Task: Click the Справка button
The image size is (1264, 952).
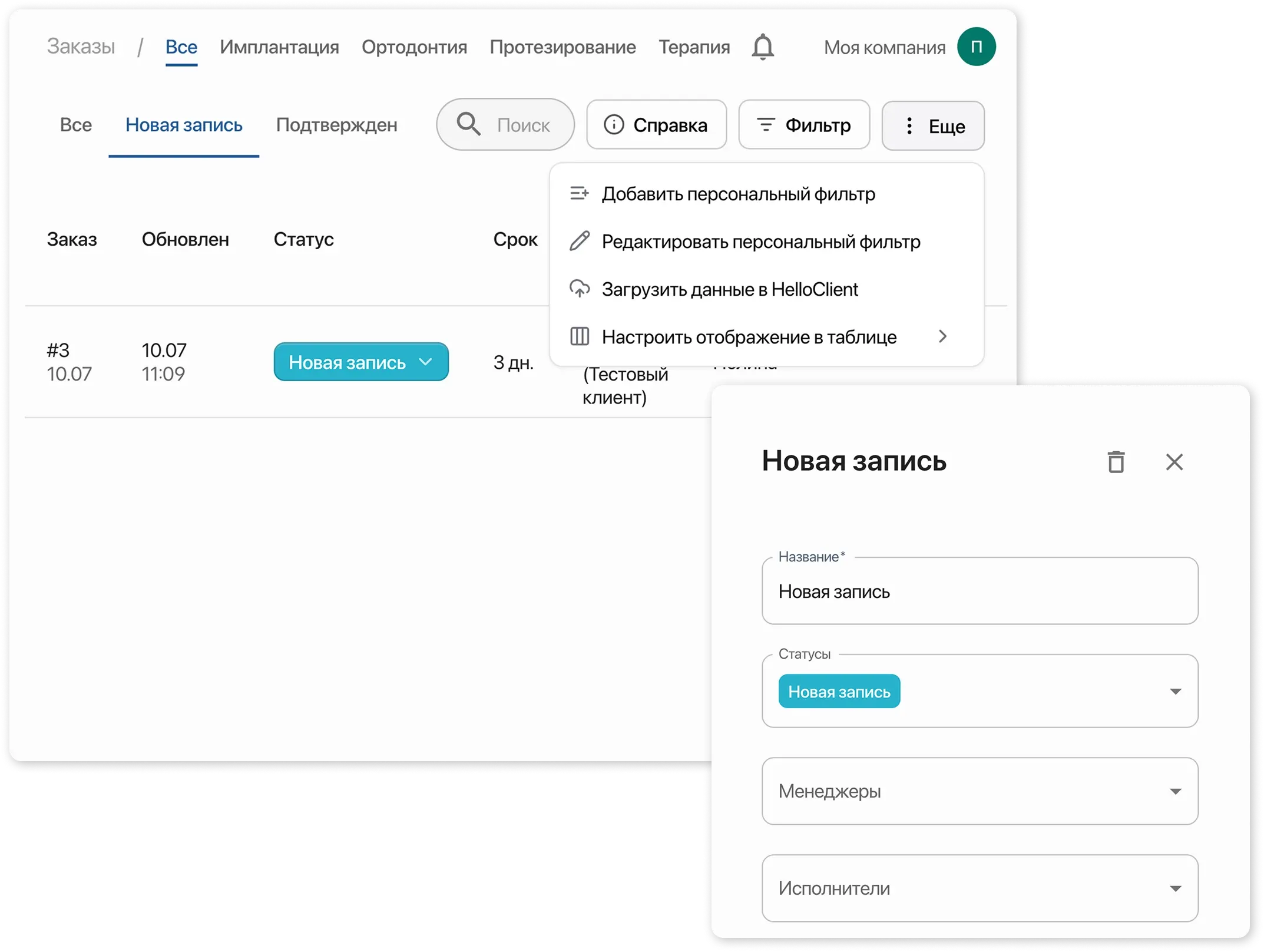Action: pos(656,124)
